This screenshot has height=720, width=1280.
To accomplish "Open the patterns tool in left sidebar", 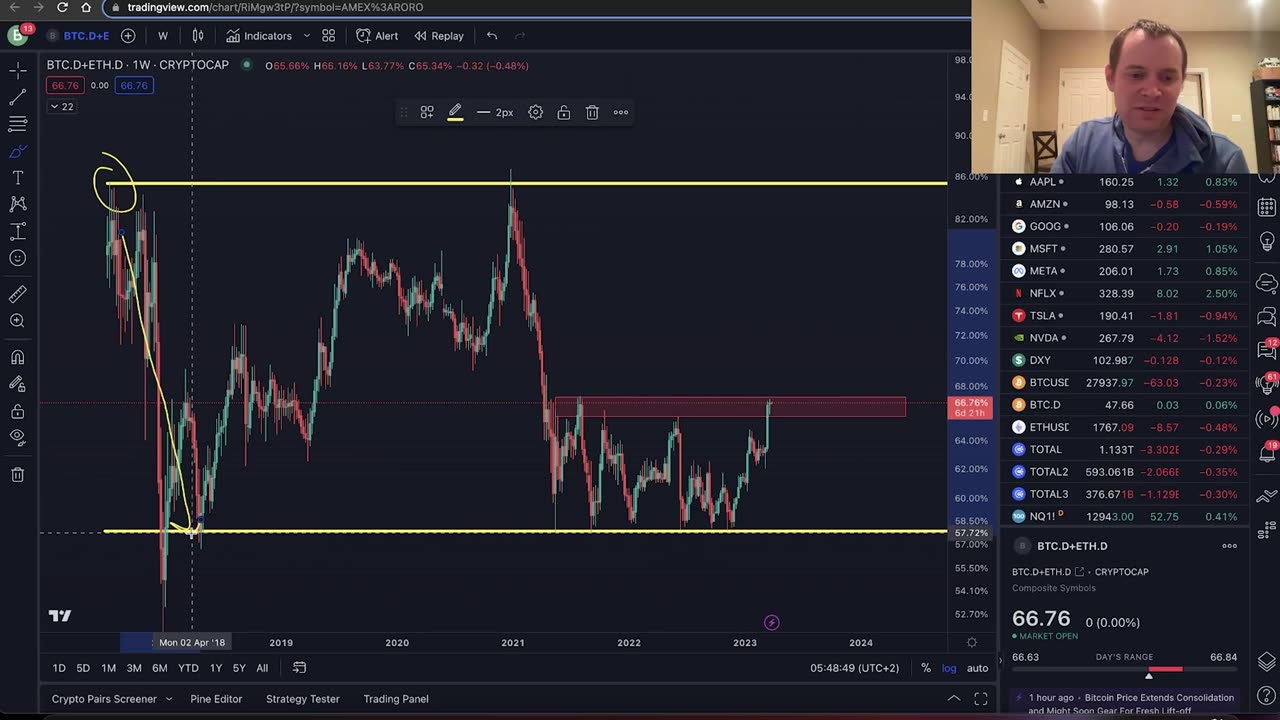I will pos(17,204).
